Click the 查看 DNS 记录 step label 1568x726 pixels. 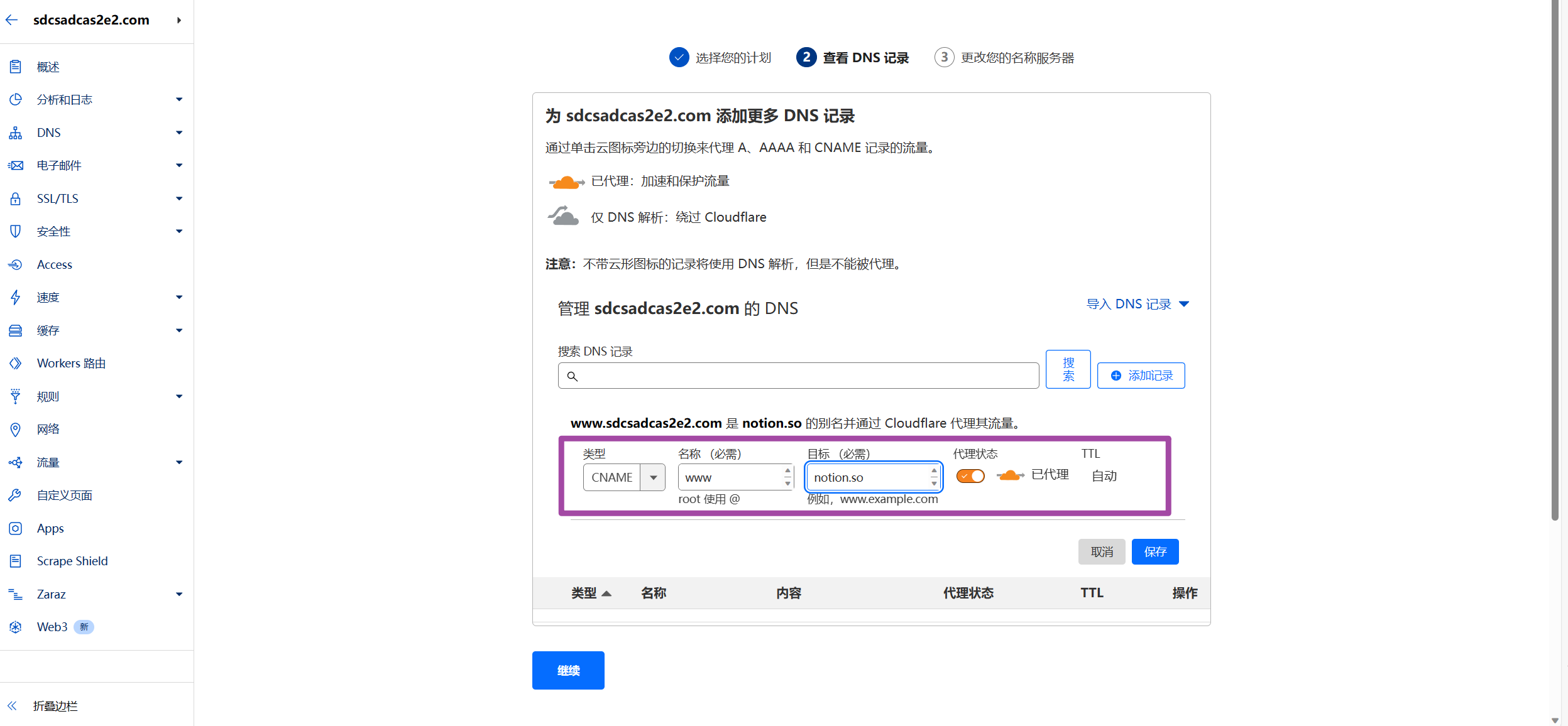866,58
